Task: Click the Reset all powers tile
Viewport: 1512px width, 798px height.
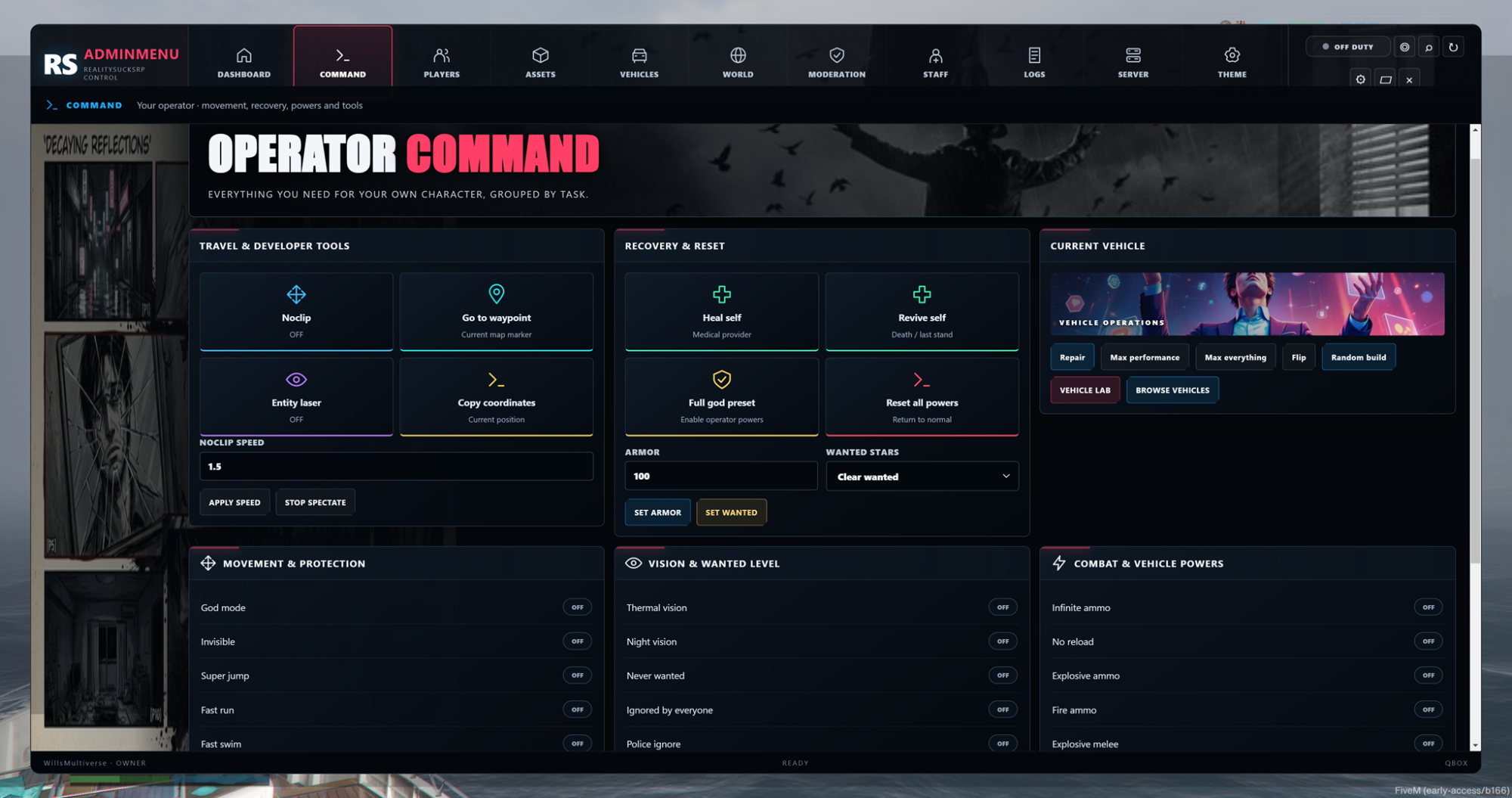Action: 922,396
